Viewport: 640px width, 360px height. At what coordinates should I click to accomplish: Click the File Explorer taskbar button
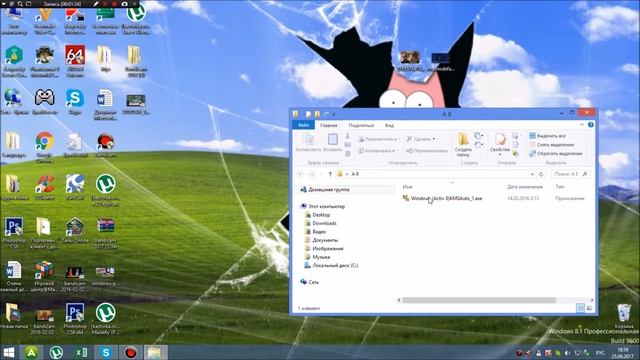(x=155, y=353)
